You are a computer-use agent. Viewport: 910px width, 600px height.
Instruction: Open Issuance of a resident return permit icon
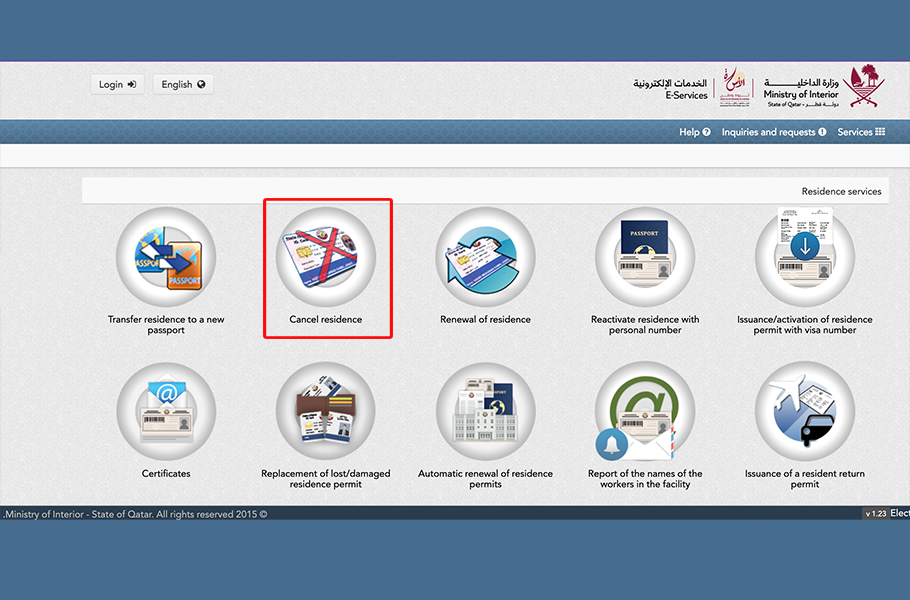[804, 411]
